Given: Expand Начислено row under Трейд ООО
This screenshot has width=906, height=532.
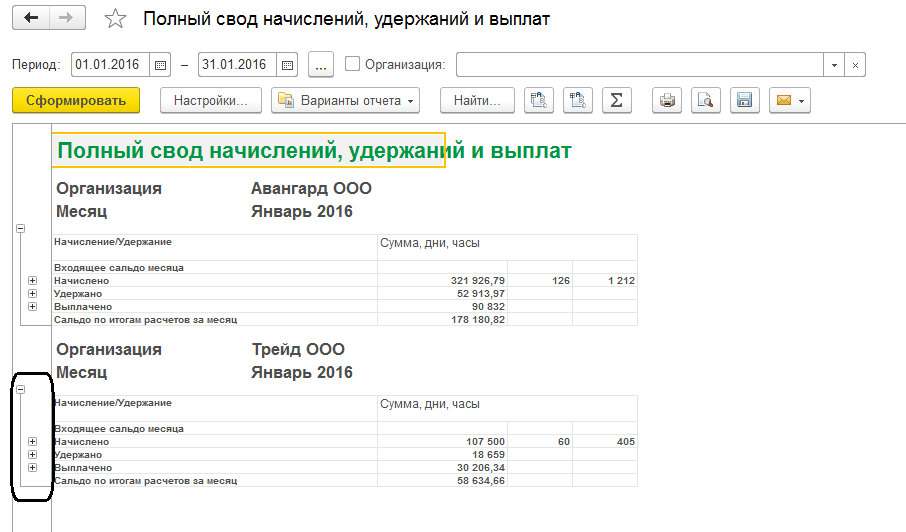Looking at the screenshot, I should [x=33, y=441].
